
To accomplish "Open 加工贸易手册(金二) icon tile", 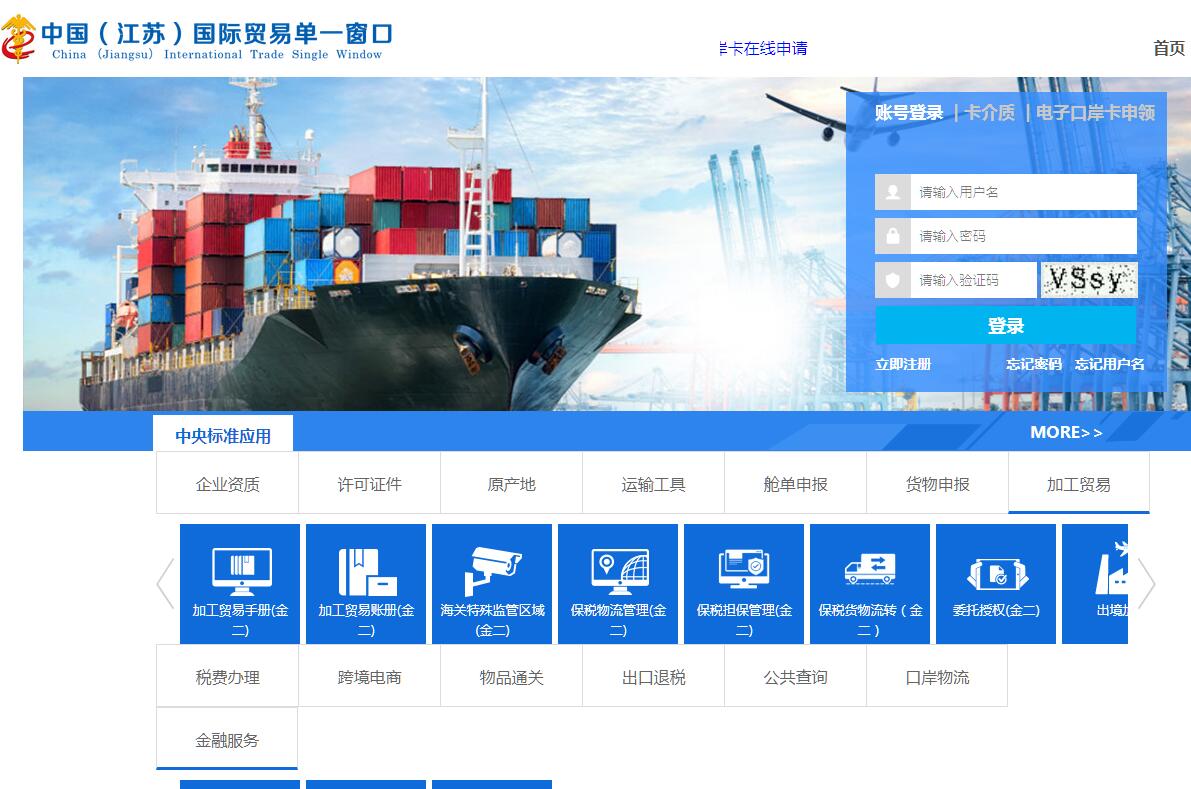I will point(240,584).
